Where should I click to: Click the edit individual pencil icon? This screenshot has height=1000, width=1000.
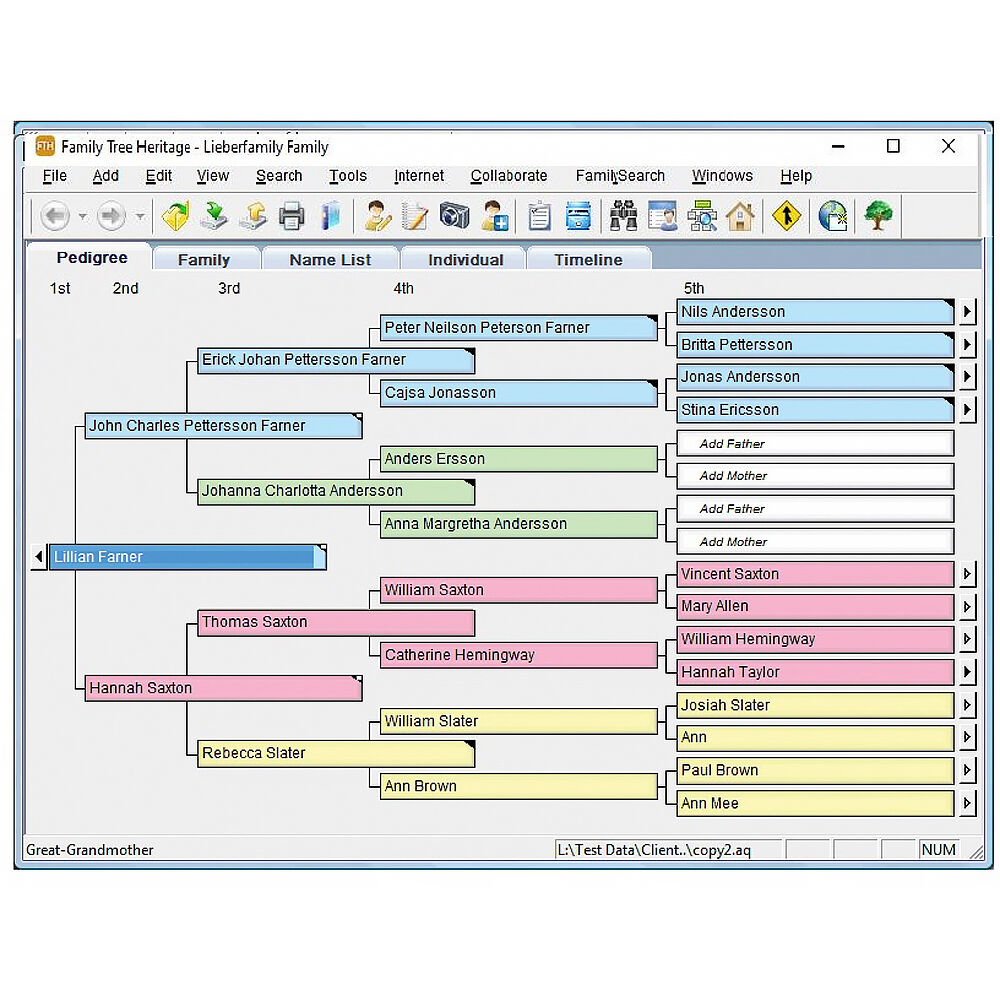pyautogui.click(x=377, y=216)
